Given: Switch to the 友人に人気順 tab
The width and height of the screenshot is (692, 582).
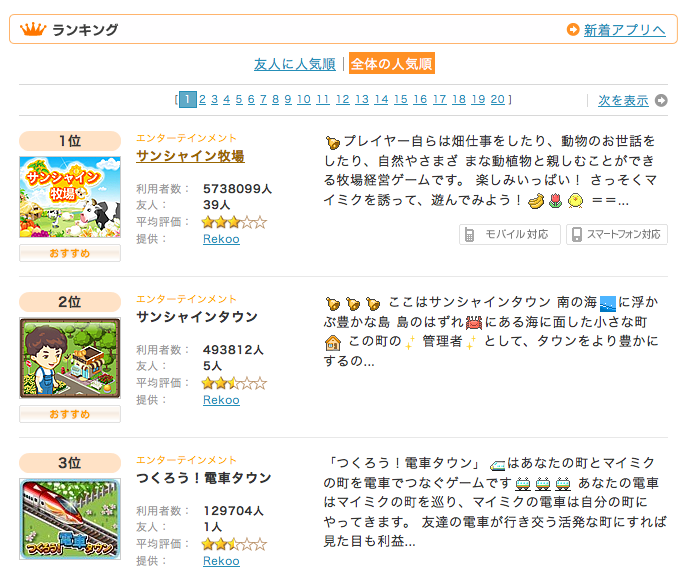Looking at the screenshot, I should 294,64.
